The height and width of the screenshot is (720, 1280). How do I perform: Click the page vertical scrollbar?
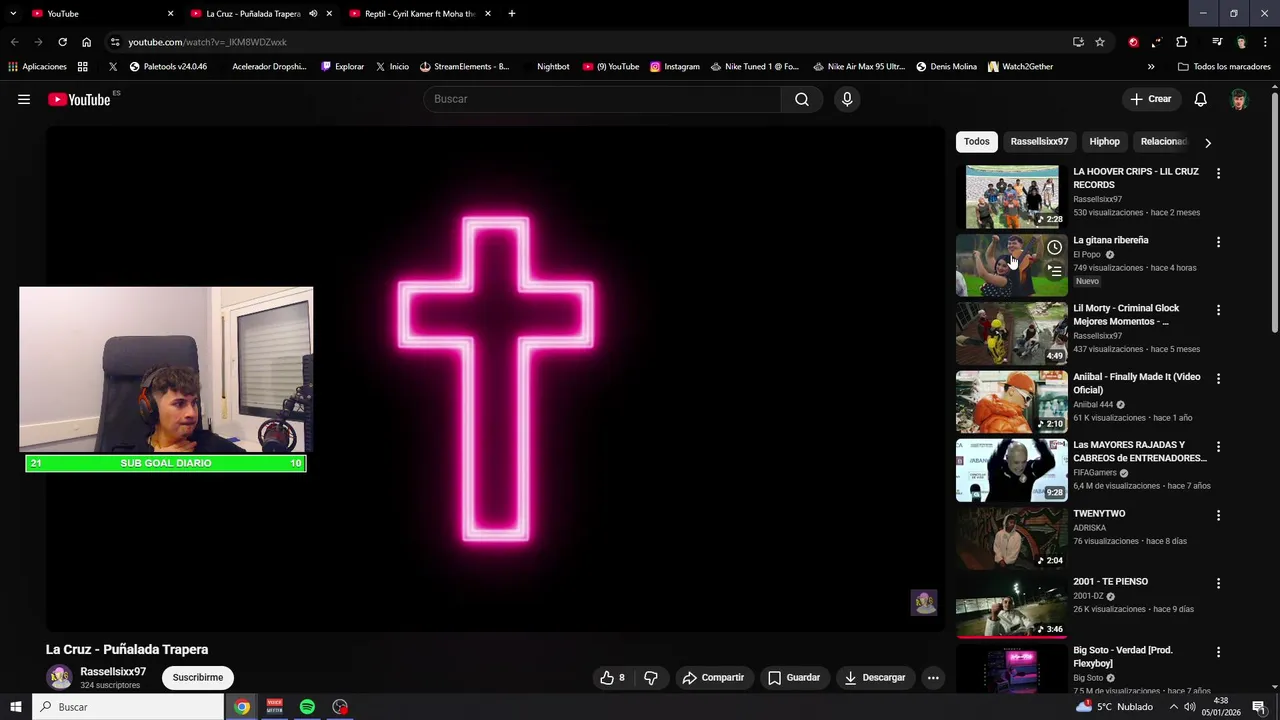coord(1274,211)
